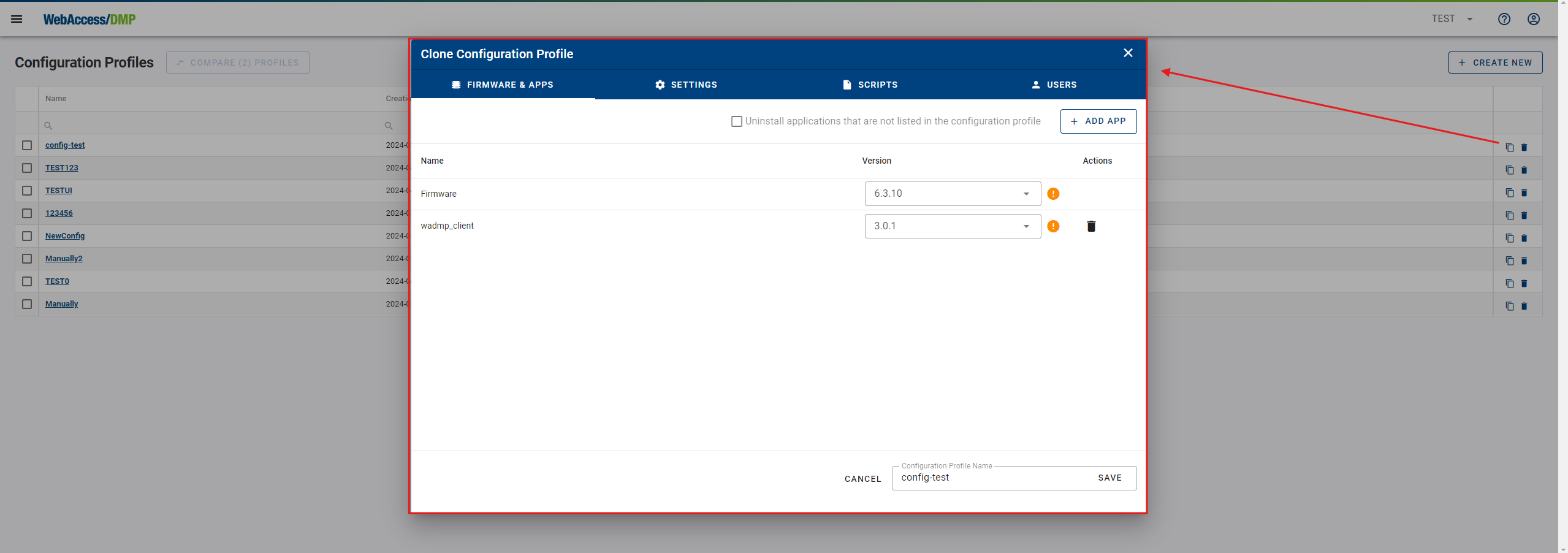This screenshot has height=553, width=1568.
Task: Check the config-test row checkbox
Action: 26,145
